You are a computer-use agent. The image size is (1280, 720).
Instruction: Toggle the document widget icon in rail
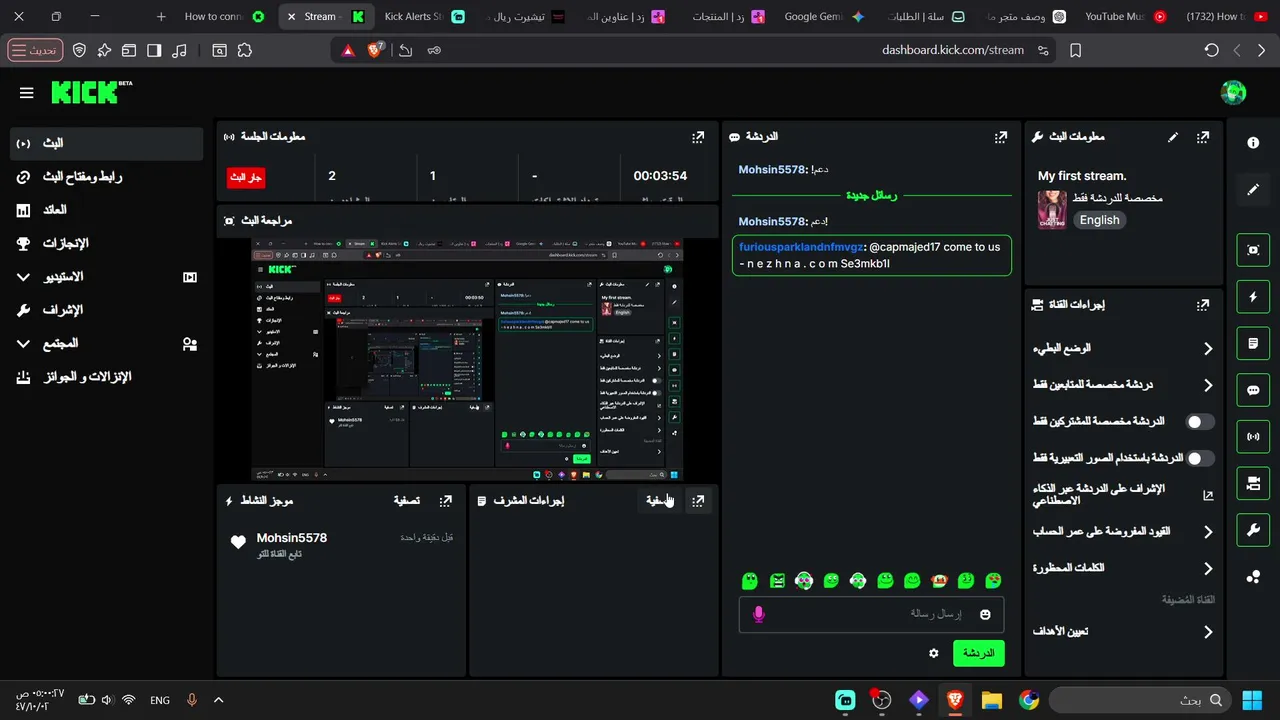1253,343
